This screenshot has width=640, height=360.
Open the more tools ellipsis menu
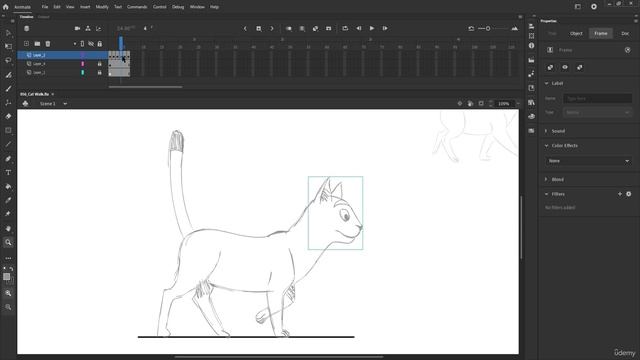[8, 258]
